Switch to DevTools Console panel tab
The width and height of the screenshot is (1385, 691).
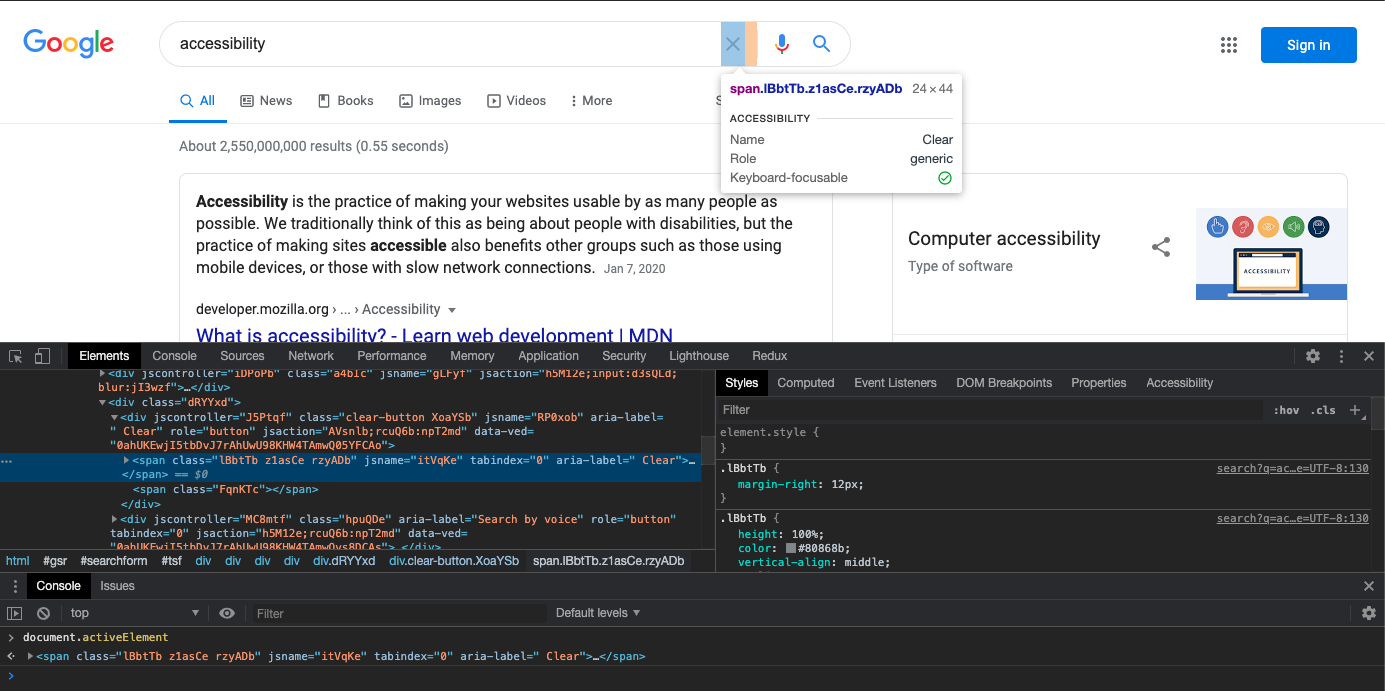coord(174,356)
